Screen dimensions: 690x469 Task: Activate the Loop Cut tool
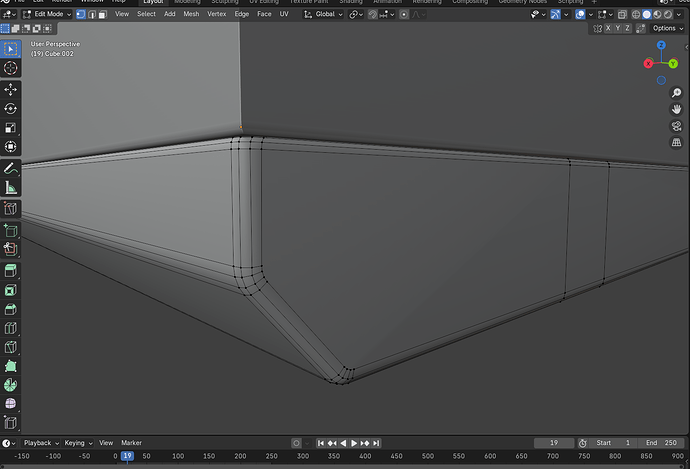[x=11, y=328]
